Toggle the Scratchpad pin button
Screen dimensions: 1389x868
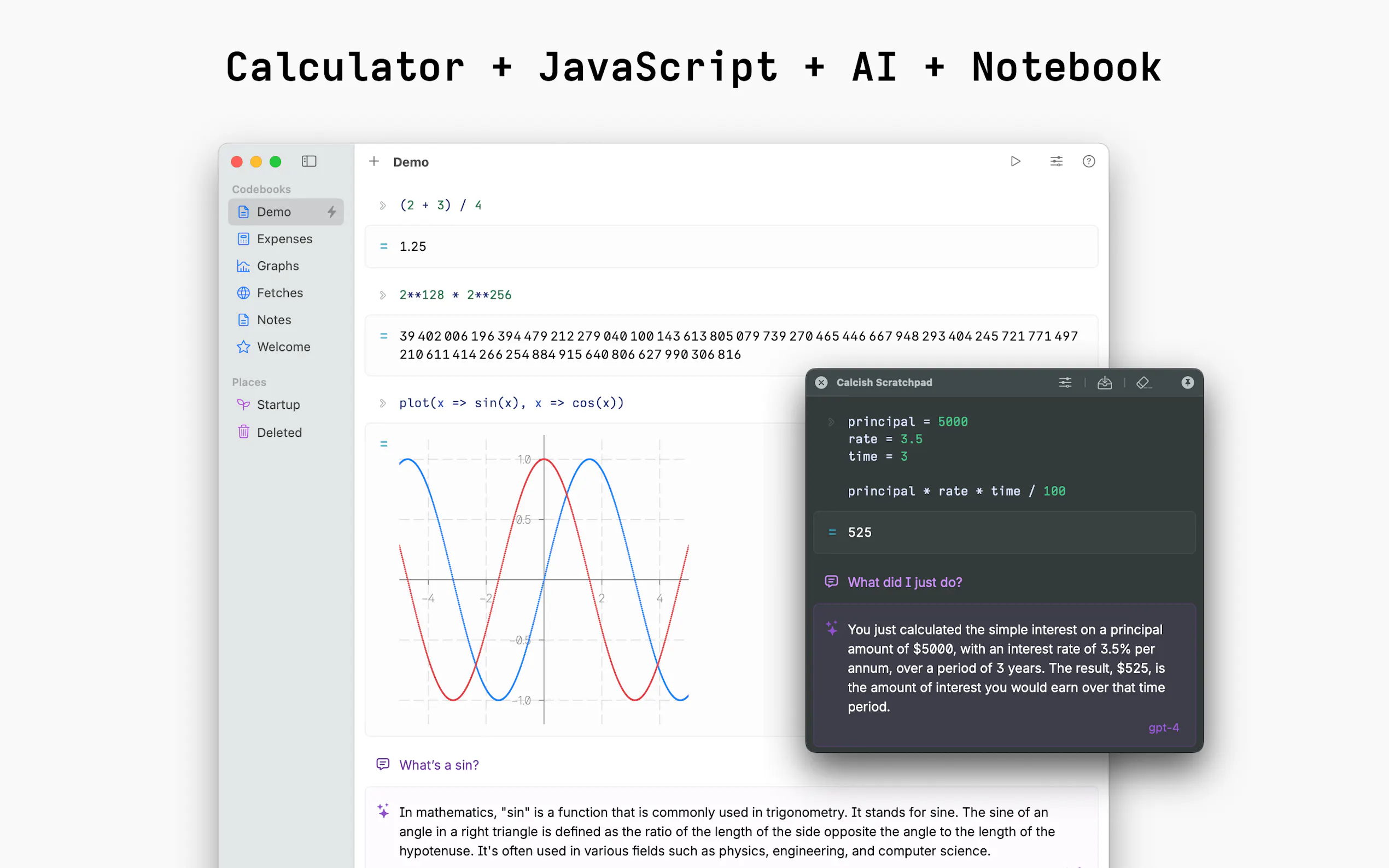pyautogui.click(x=1187, y=382)
